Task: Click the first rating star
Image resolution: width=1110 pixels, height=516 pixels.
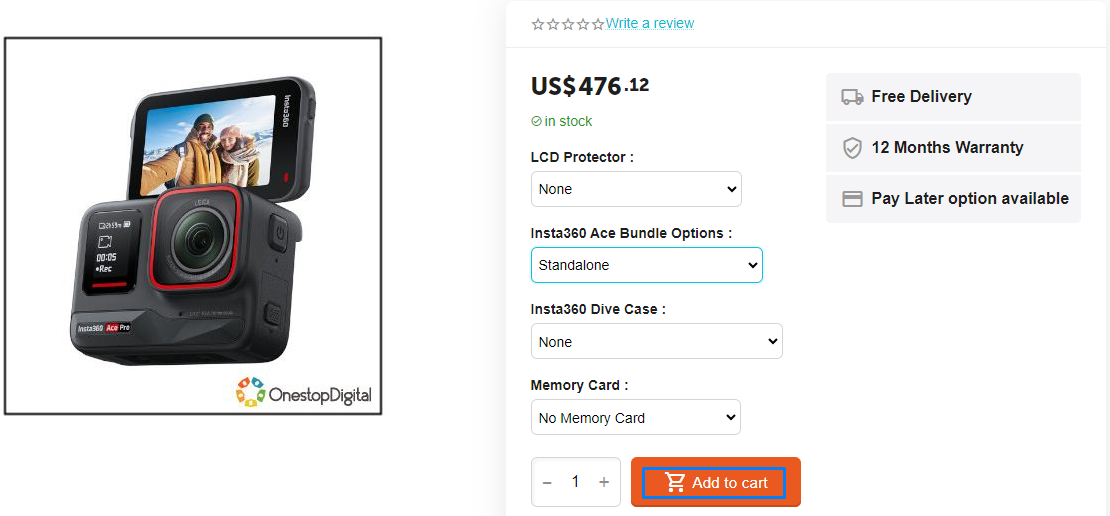Action: 538,24
